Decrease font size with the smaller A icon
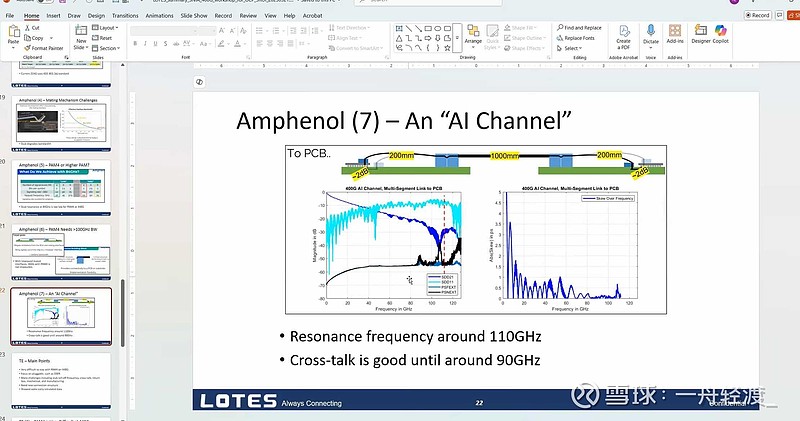The height and width of the screenshot is (421, 800). click(232, 31)
